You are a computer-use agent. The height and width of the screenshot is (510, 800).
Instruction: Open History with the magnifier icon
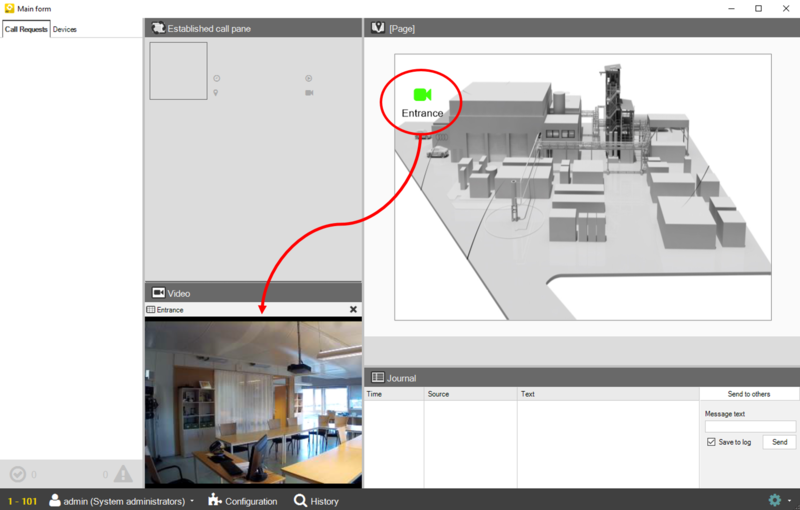(x=316, y=501)
